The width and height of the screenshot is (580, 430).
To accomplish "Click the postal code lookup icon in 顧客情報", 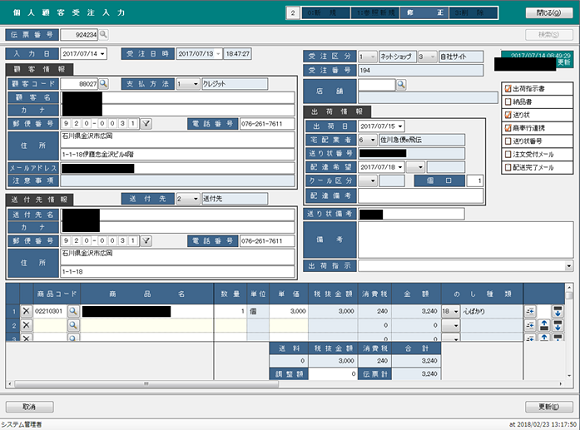I will click(146, 124).
